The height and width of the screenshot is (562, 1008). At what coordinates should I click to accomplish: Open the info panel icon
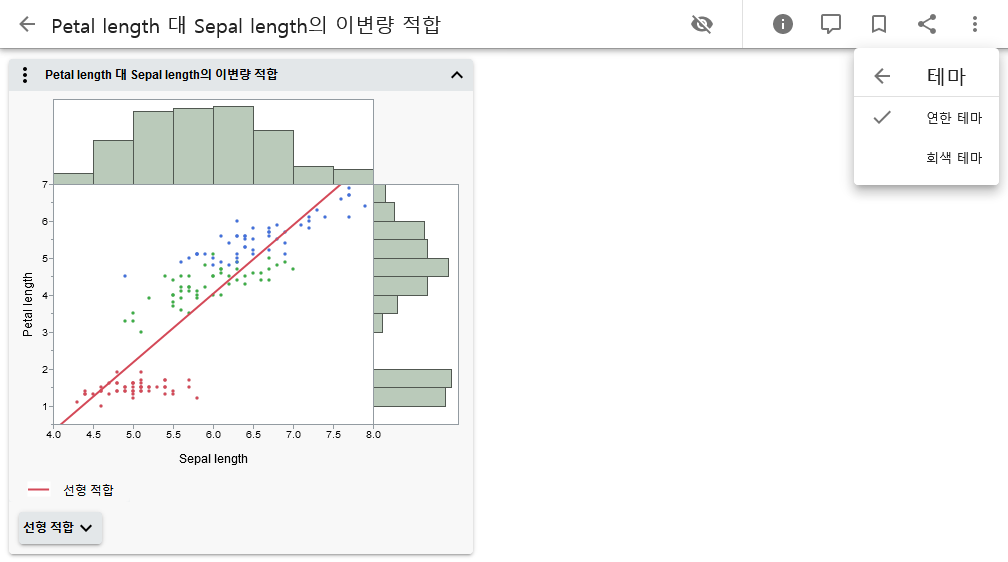click(783, 24)
